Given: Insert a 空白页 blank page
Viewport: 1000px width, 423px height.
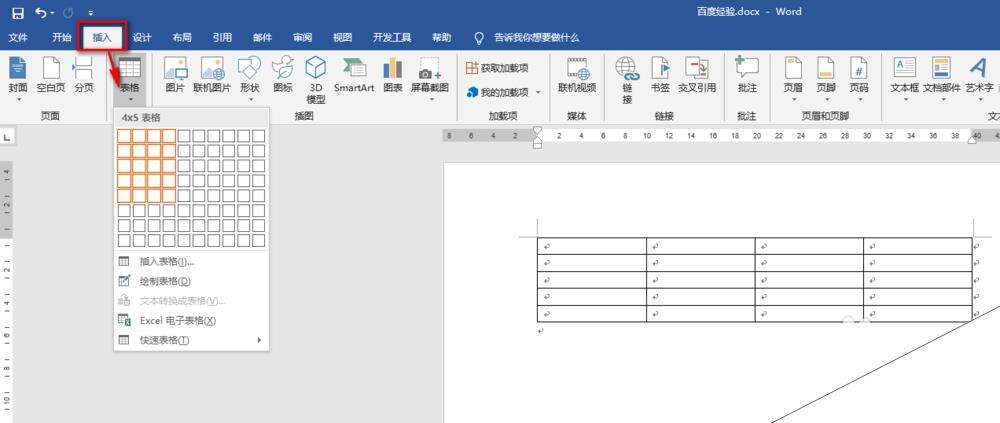Looking at the screenshot, I should click(x=51, y=75).
